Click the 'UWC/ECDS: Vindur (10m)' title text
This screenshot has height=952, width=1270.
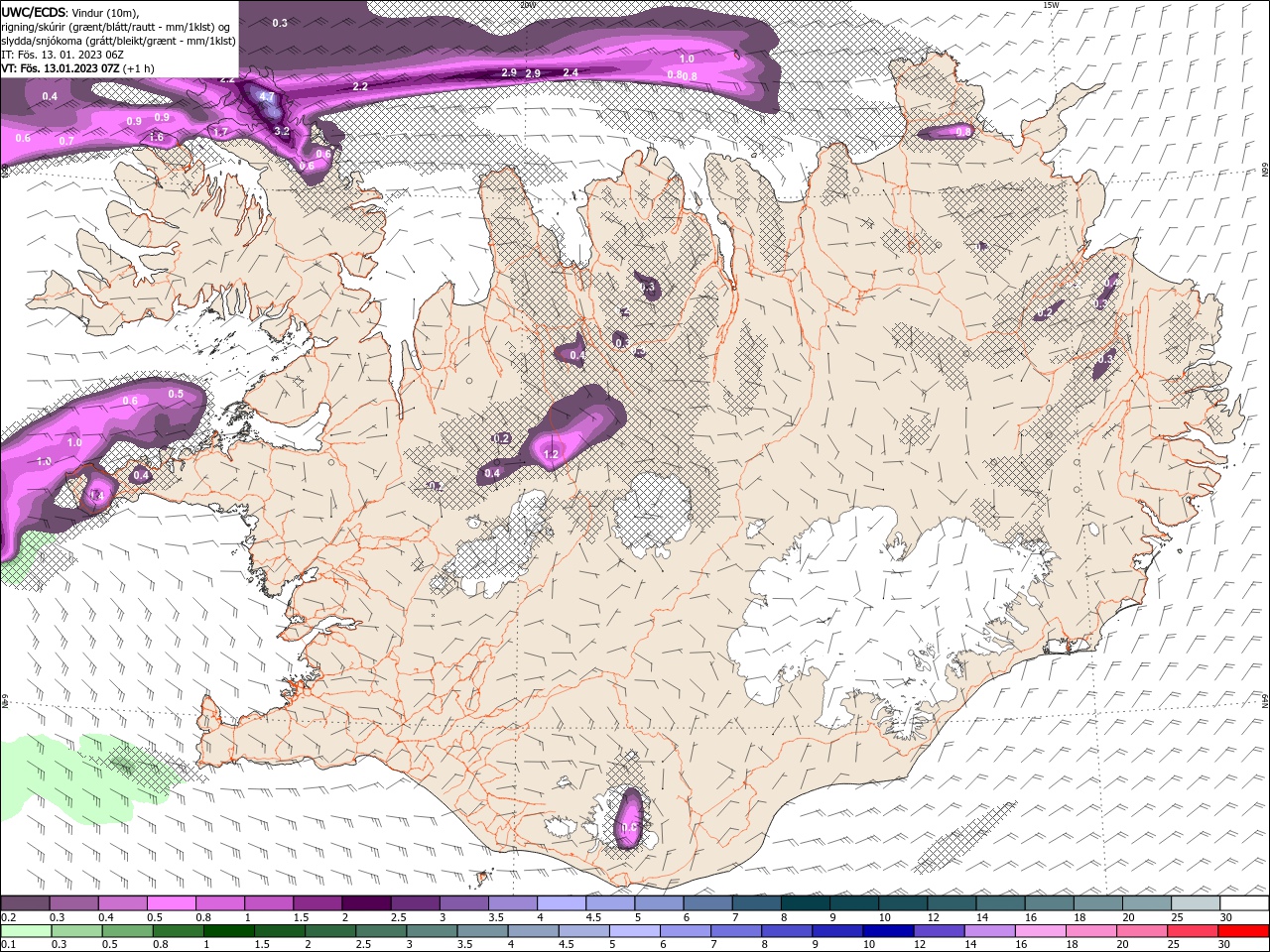[70, 12]
